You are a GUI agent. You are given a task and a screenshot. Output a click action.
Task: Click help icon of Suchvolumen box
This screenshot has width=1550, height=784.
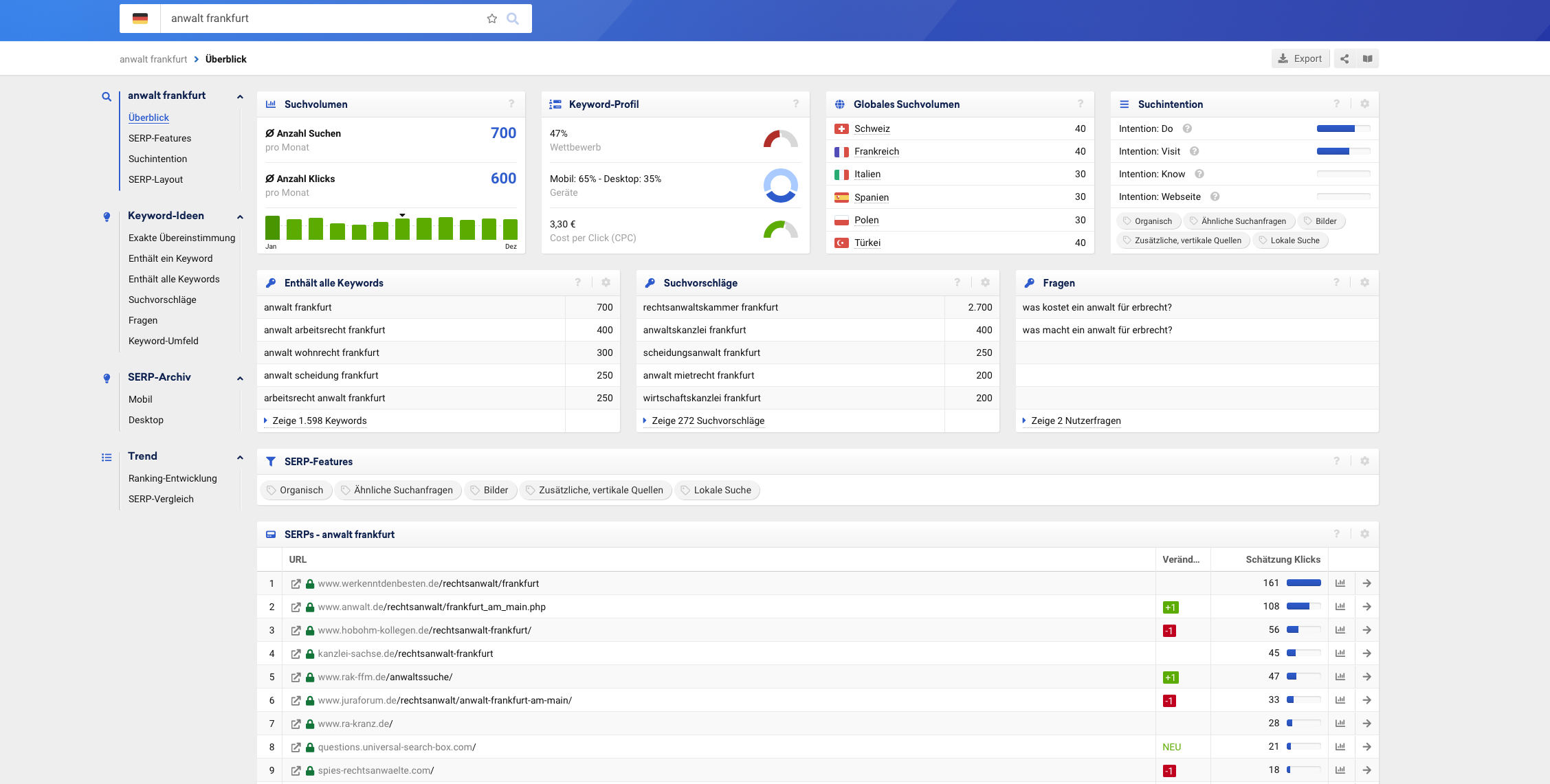(x=511, y=104)
